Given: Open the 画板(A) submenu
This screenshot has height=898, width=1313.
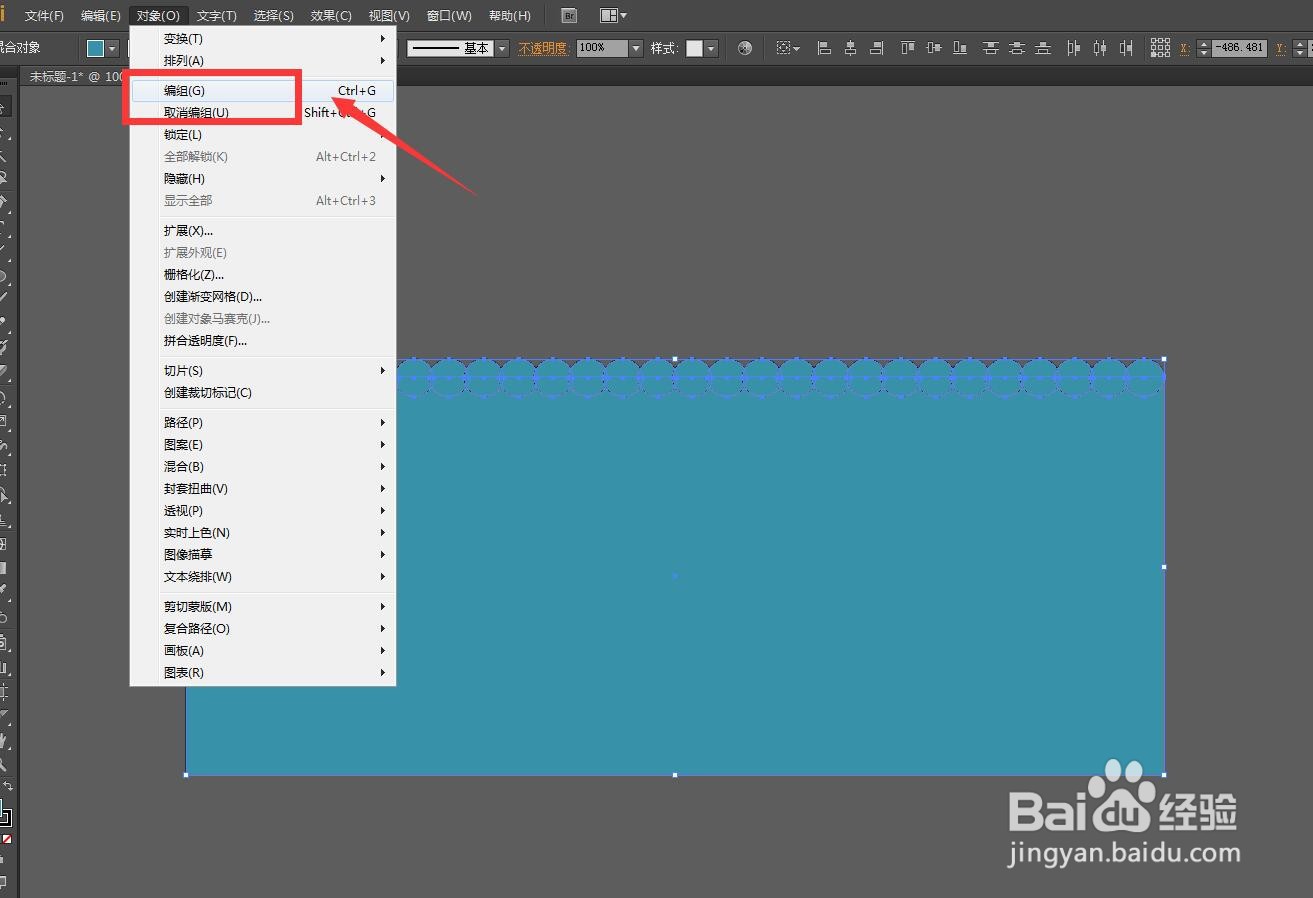Looking at the screenshot, I should pyautogui.click(x=263, y=650).
